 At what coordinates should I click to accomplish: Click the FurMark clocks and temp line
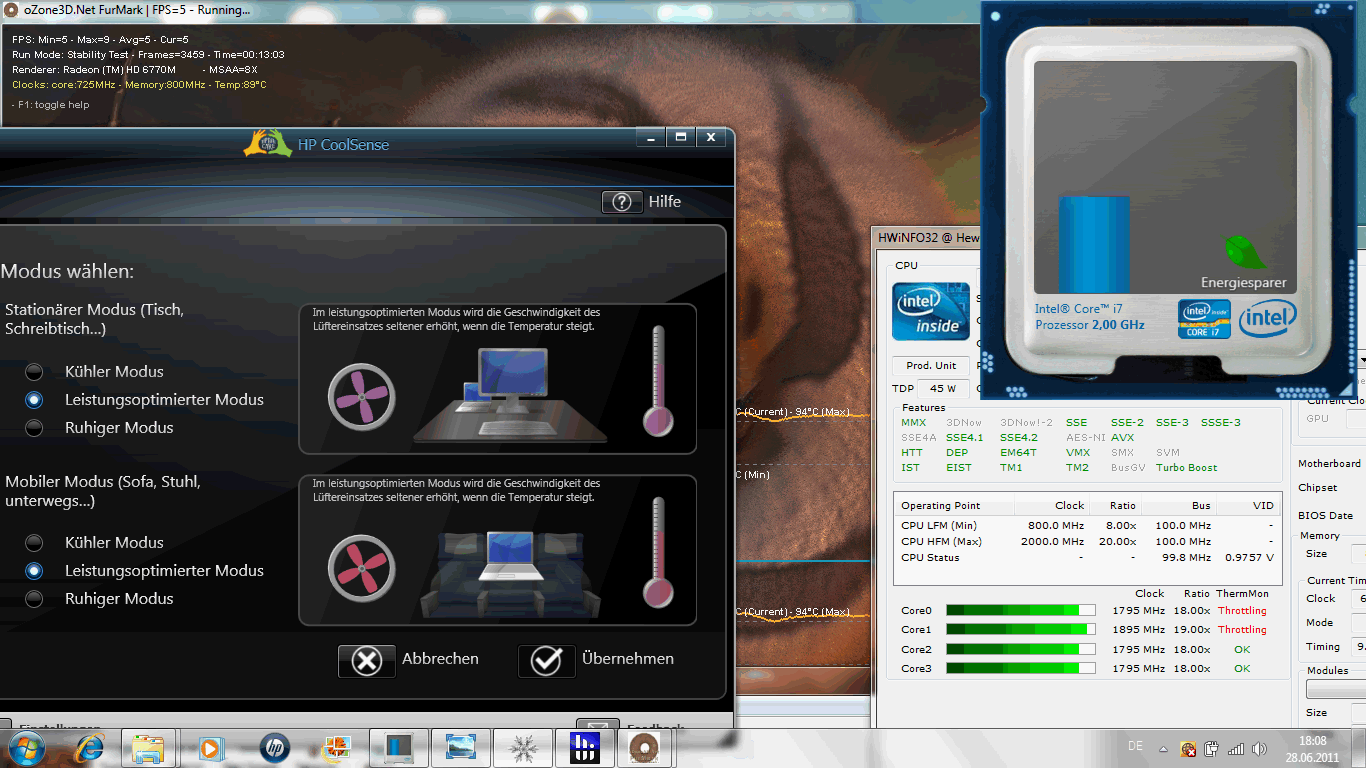pos(139,85)
